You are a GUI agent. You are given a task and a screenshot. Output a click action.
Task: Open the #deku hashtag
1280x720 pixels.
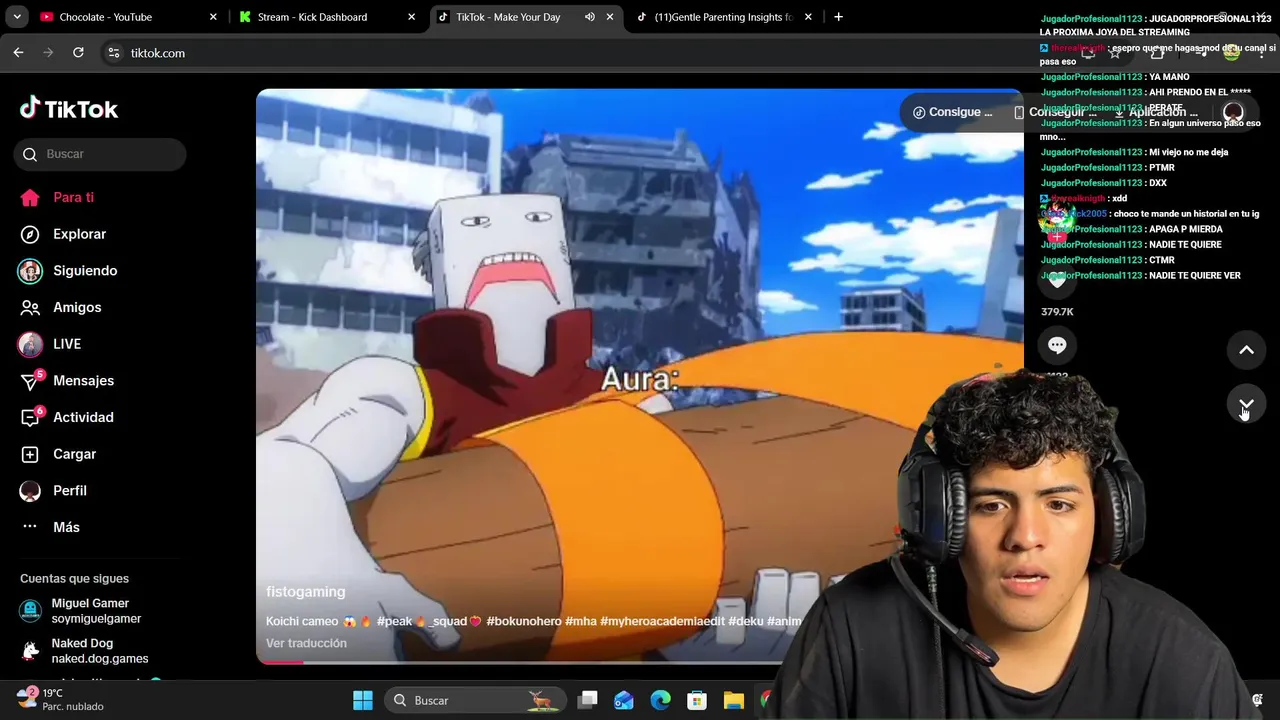pos(745,621)
